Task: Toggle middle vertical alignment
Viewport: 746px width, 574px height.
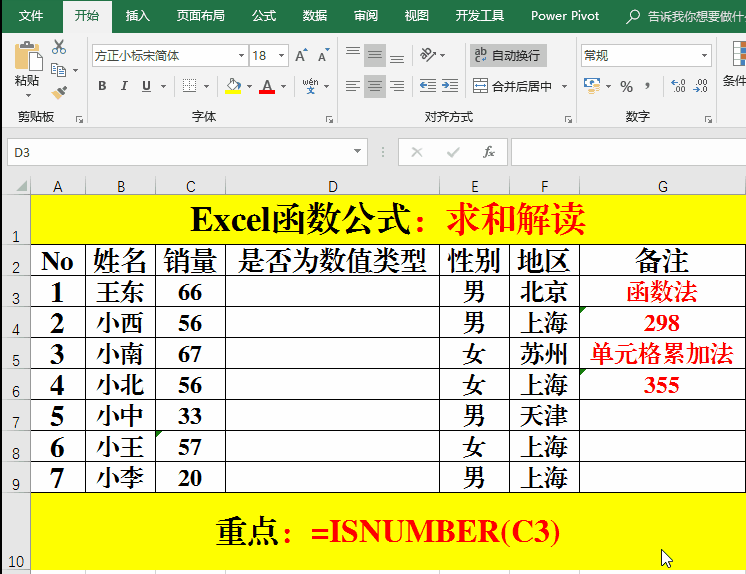Action: coord(375,55)
